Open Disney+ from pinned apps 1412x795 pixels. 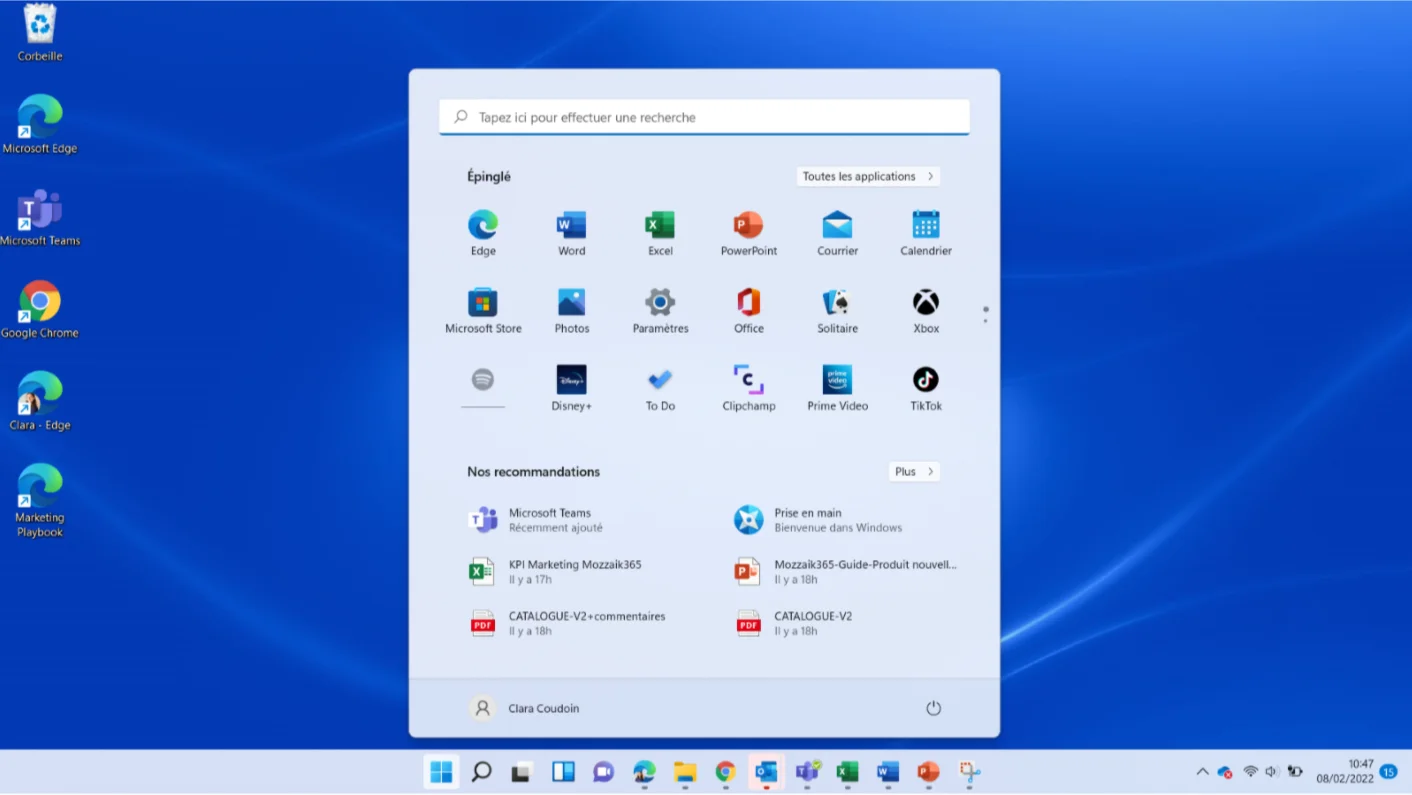571,388
